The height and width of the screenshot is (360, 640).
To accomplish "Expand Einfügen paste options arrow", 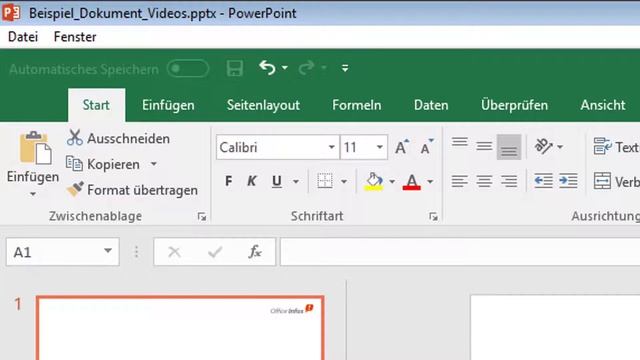I will 33,194.
